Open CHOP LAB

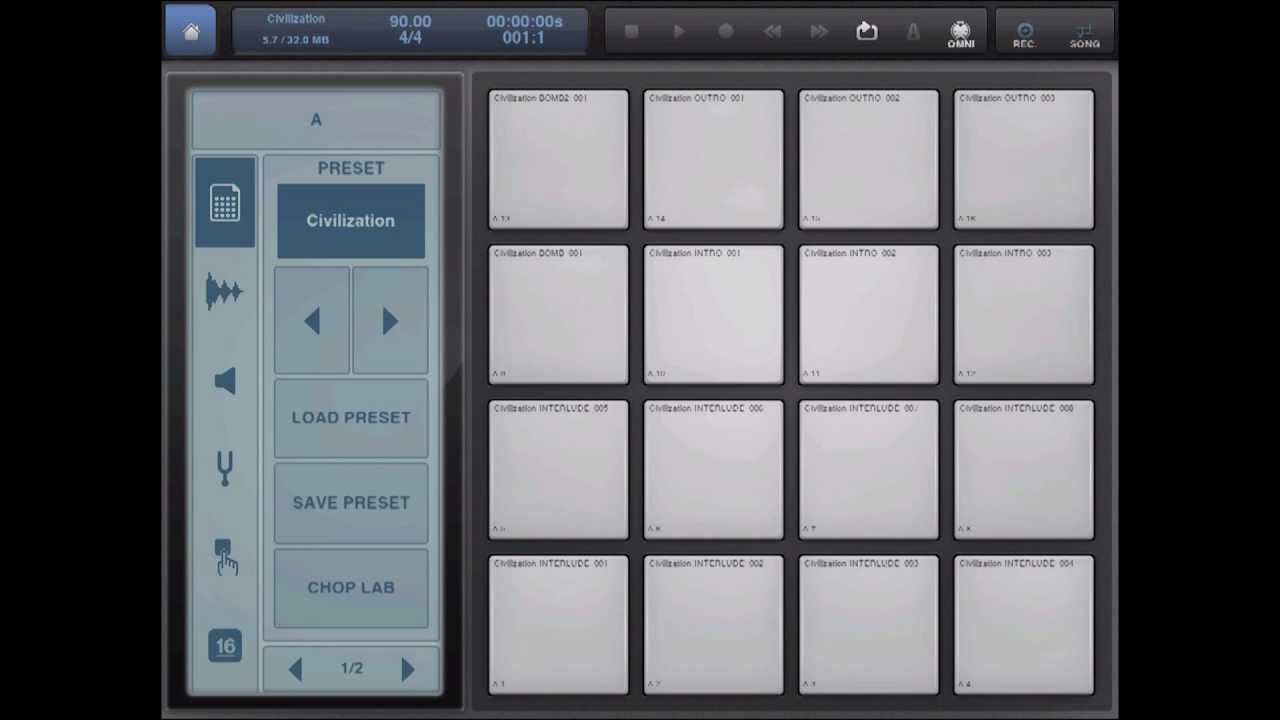coord(351,588)
